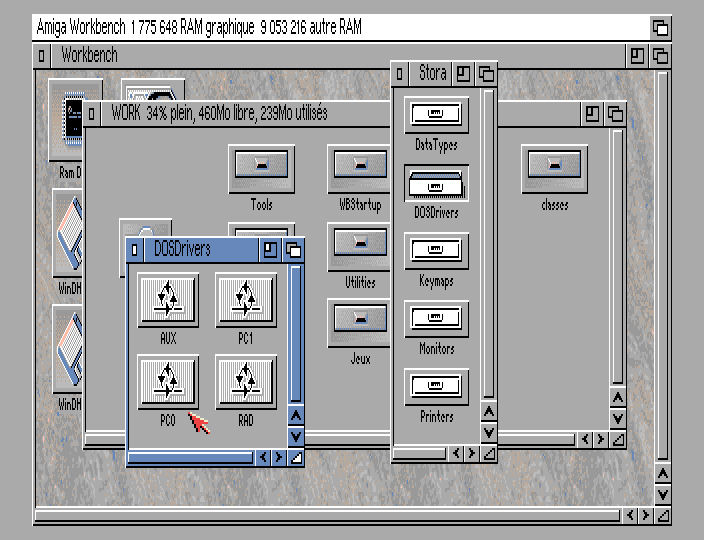704x540 pixels.
Task: Click the depth gadget of WORK window
Action: tap(615, 114)
